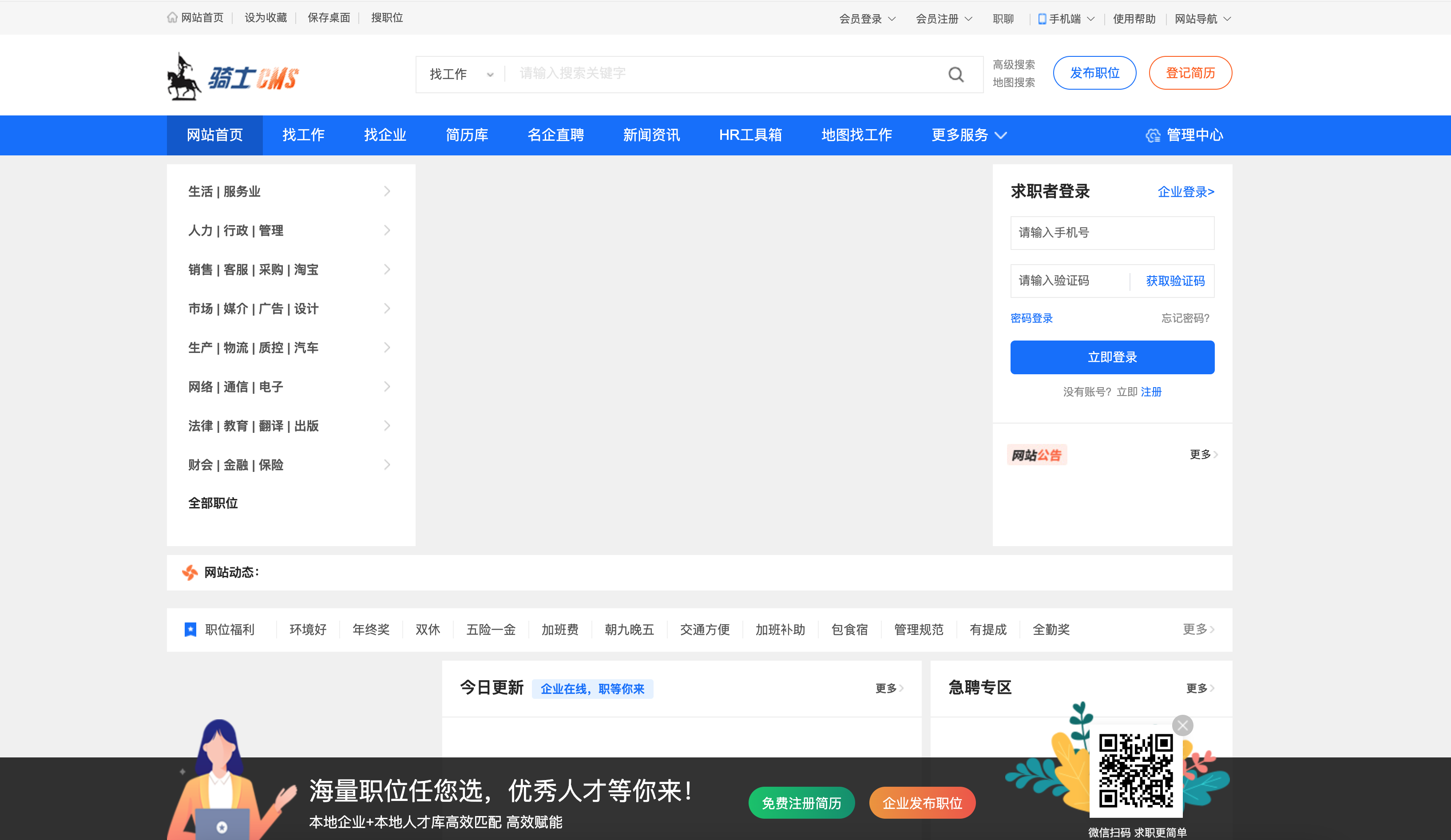Click the 忘记密码? link
Screen dimensions: 1451x840
point(1185,318)
